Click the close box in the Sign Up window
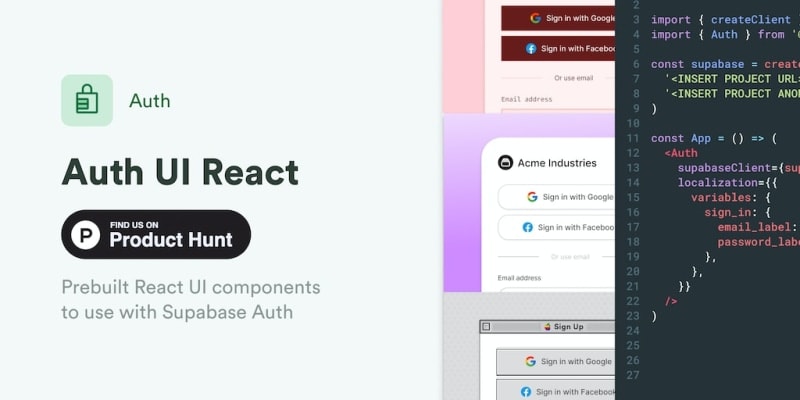Screen dimensions: 800x400 (486, 327)
